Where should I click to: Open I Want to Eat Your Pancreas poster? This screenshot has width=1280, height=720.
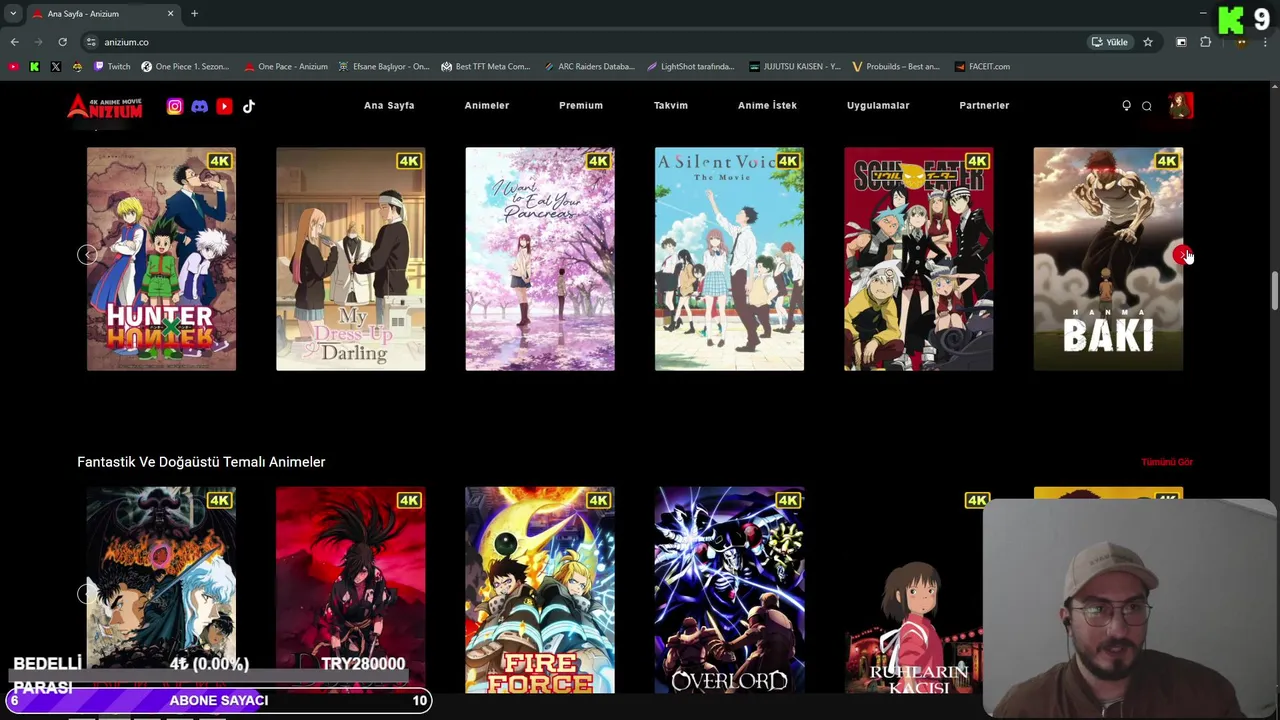(540, 259)
